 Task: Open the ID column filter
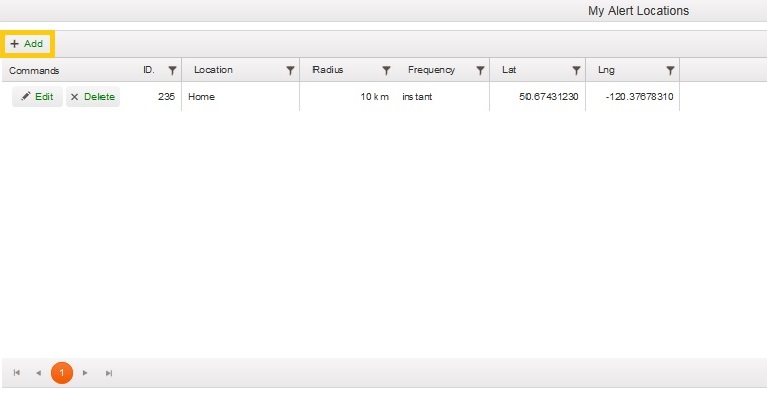point(172,70)
